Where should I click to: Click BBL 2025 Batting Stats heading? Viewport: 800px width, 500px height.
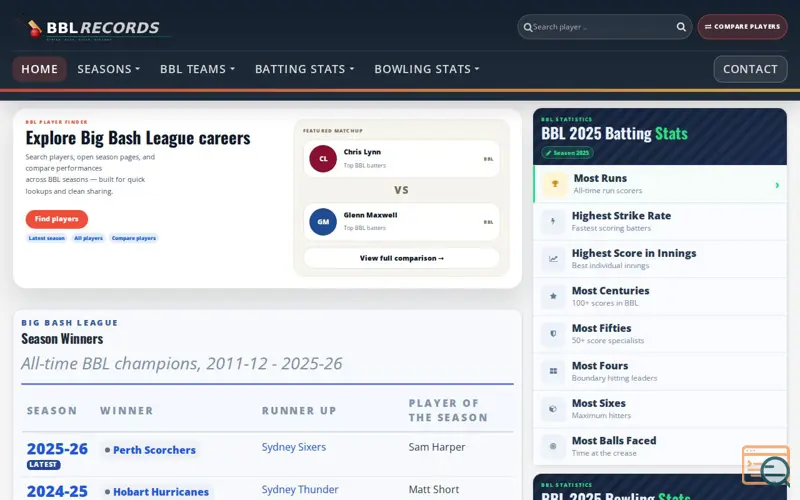pyautogui.click(x=614, y=134)
